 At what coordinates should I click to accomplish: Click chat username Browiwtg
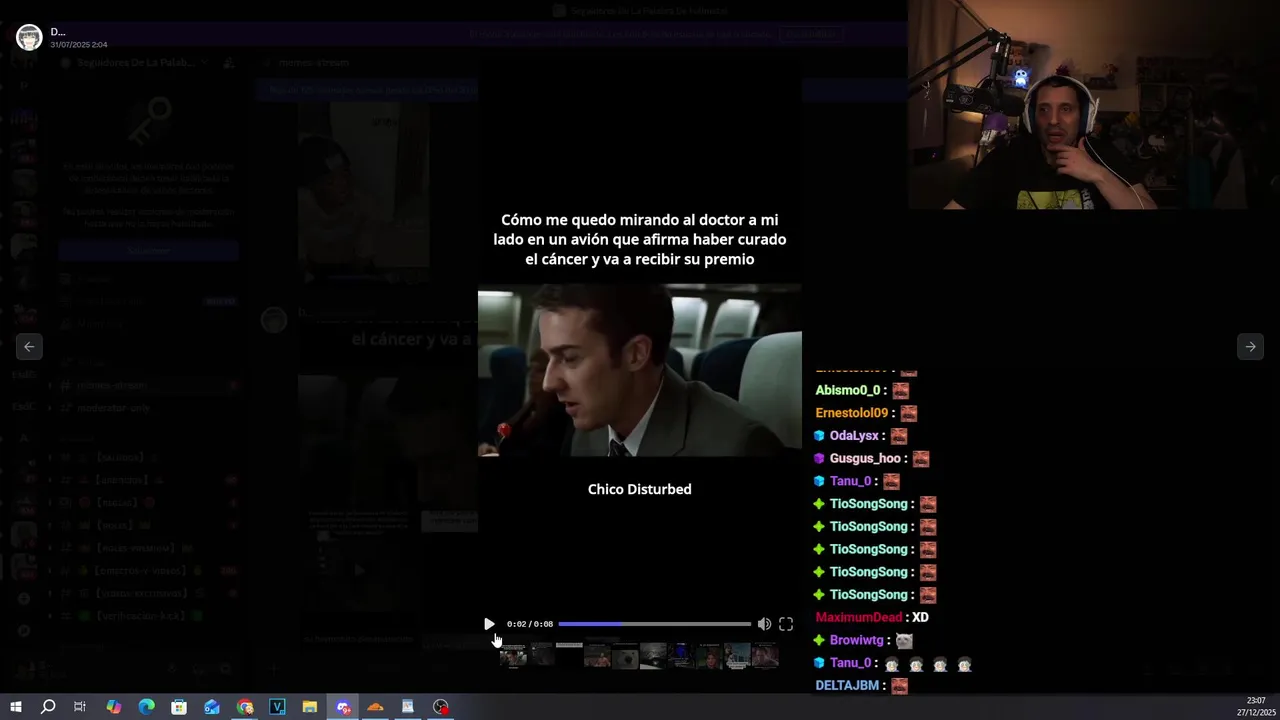point(857,640)
